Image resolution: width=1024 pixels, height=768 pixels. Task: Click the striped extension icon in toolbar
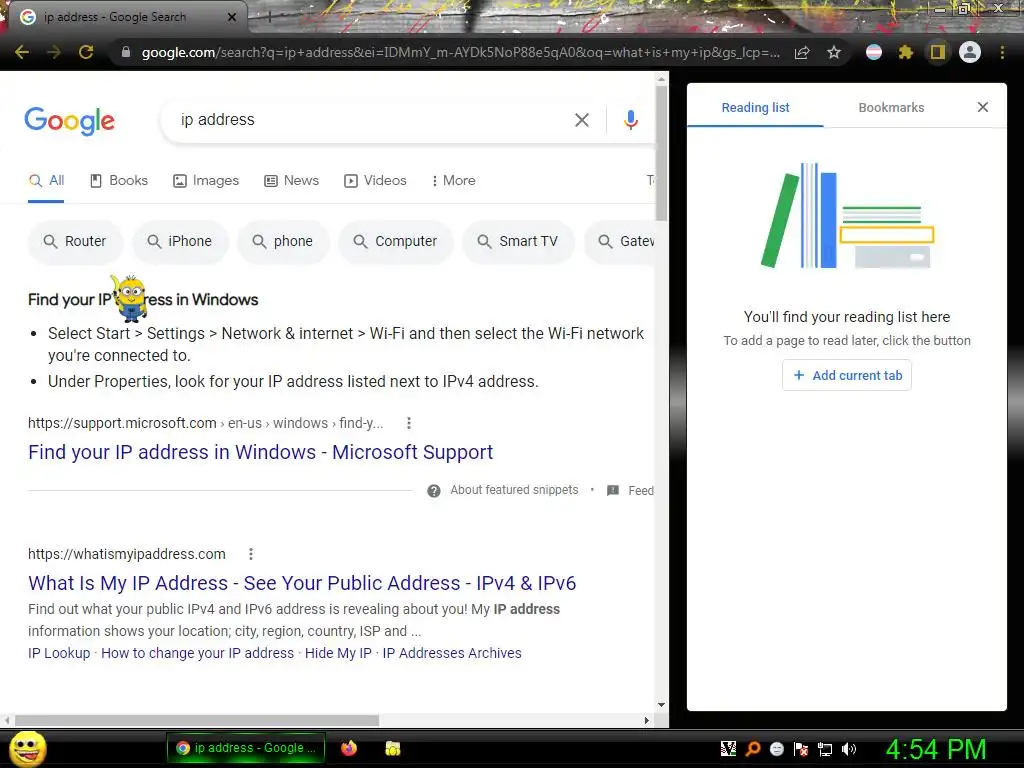click(x=874, y=52)
